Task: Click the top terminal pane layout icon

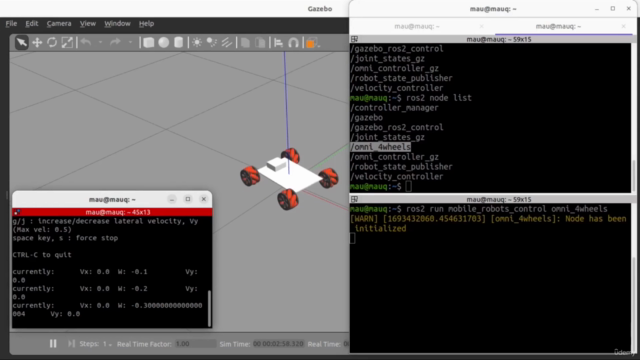Action: pos(354,39)
